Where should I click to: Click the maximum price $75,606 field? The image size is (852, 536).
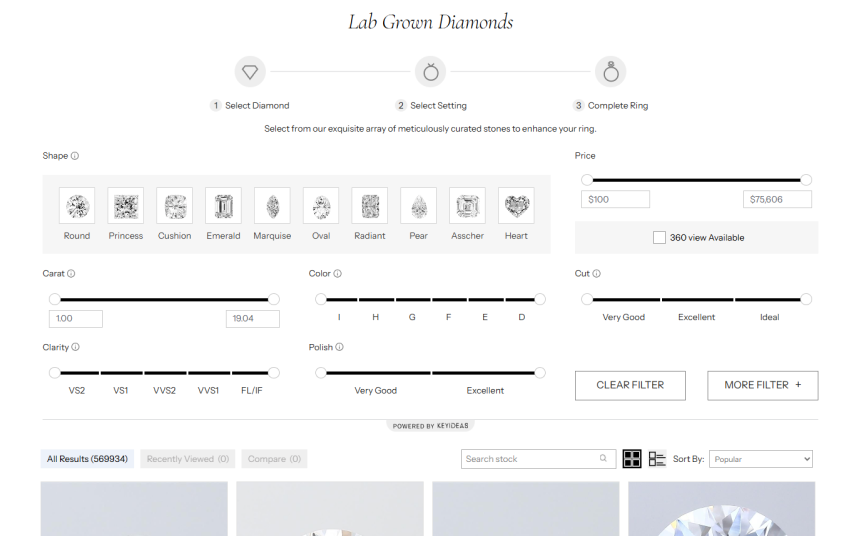click(x=777, y=199)
